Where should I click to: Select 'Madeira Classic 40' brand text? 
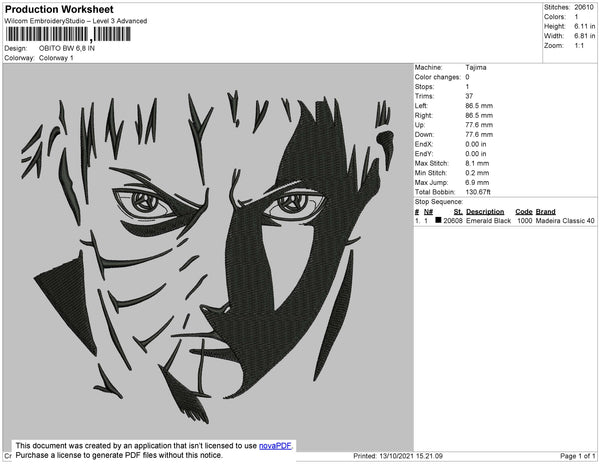[565, 221]
